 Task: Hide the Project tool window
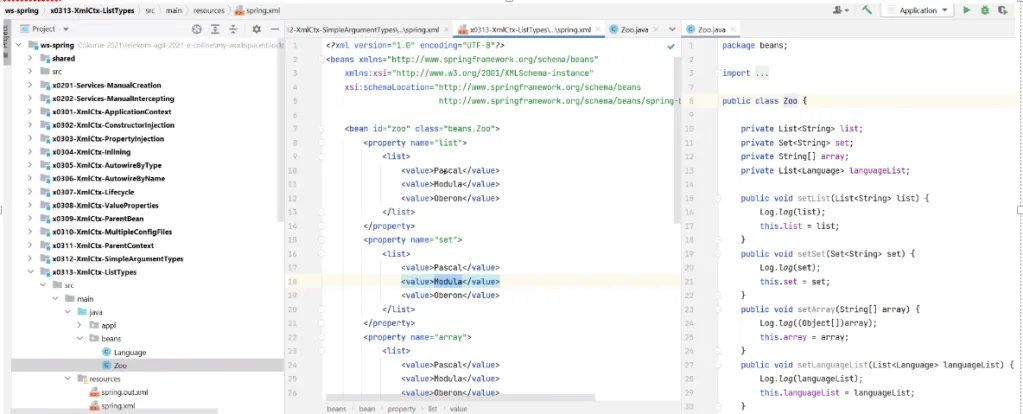(x=275, y=29)
